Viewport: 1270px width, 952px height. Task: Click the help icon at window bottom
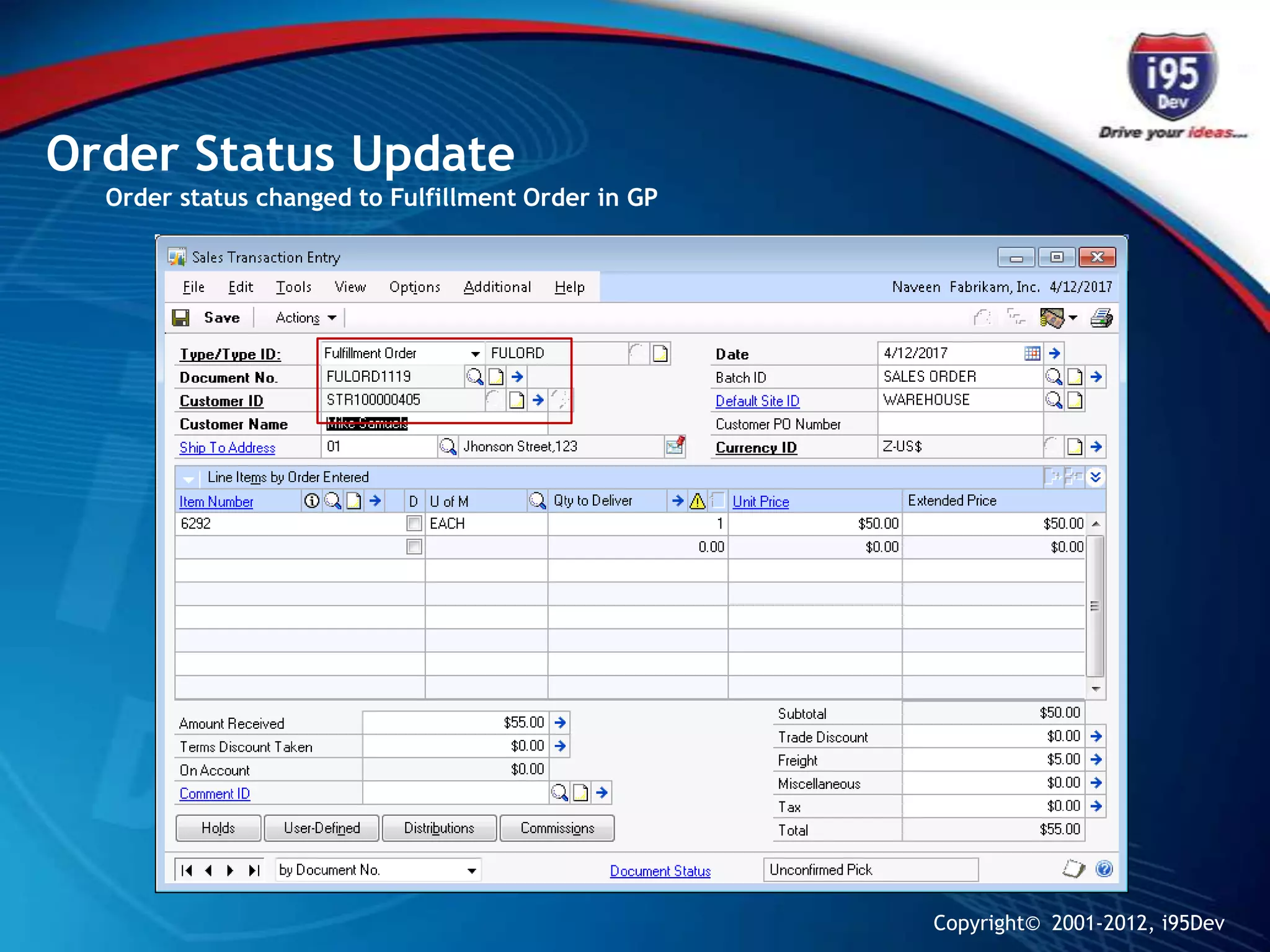tap(1104, 869)
